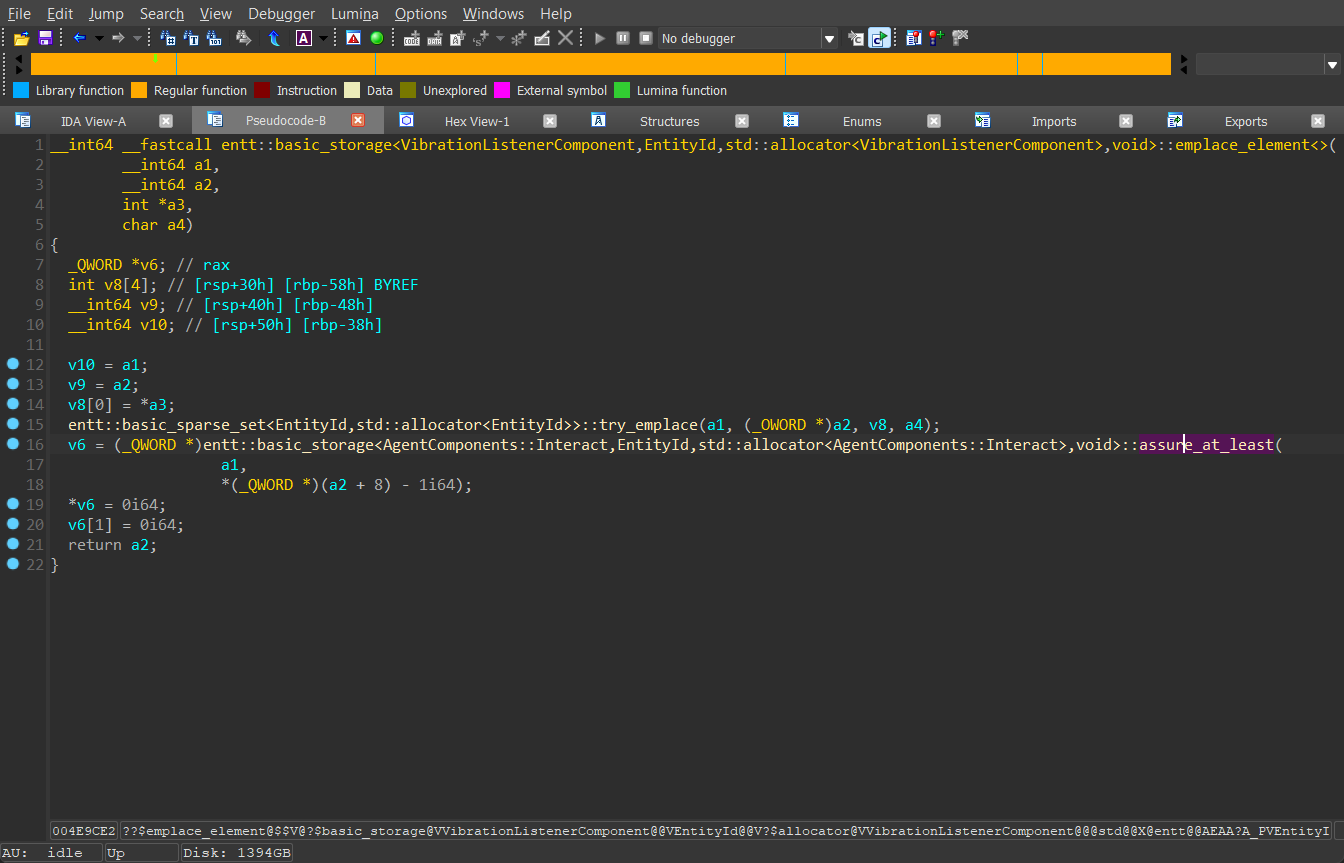
Task: Pause the debugger process
Action: pos(623,38)
